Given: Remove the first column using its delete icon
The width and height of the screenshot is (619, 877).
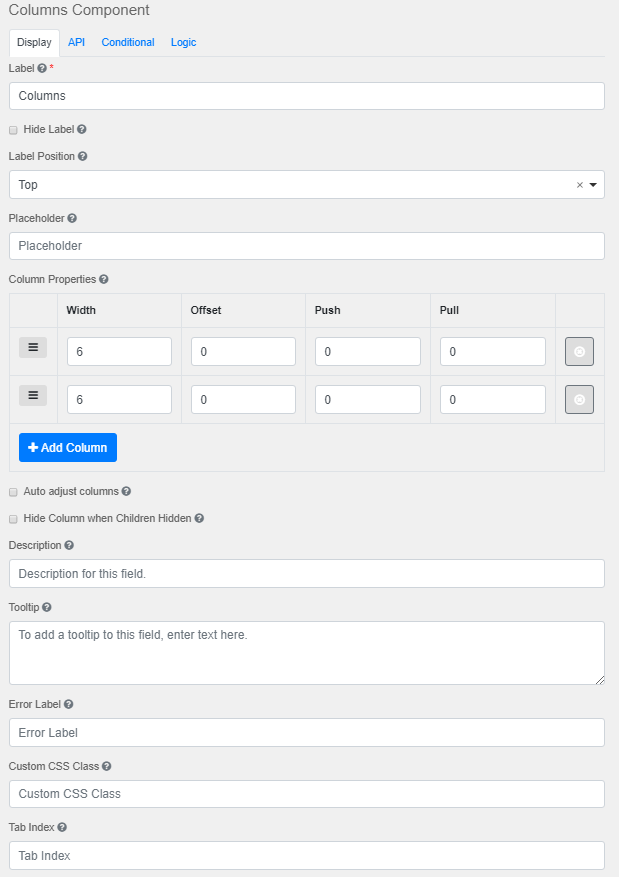Looking at the screenshot, I should coord(579,351).
